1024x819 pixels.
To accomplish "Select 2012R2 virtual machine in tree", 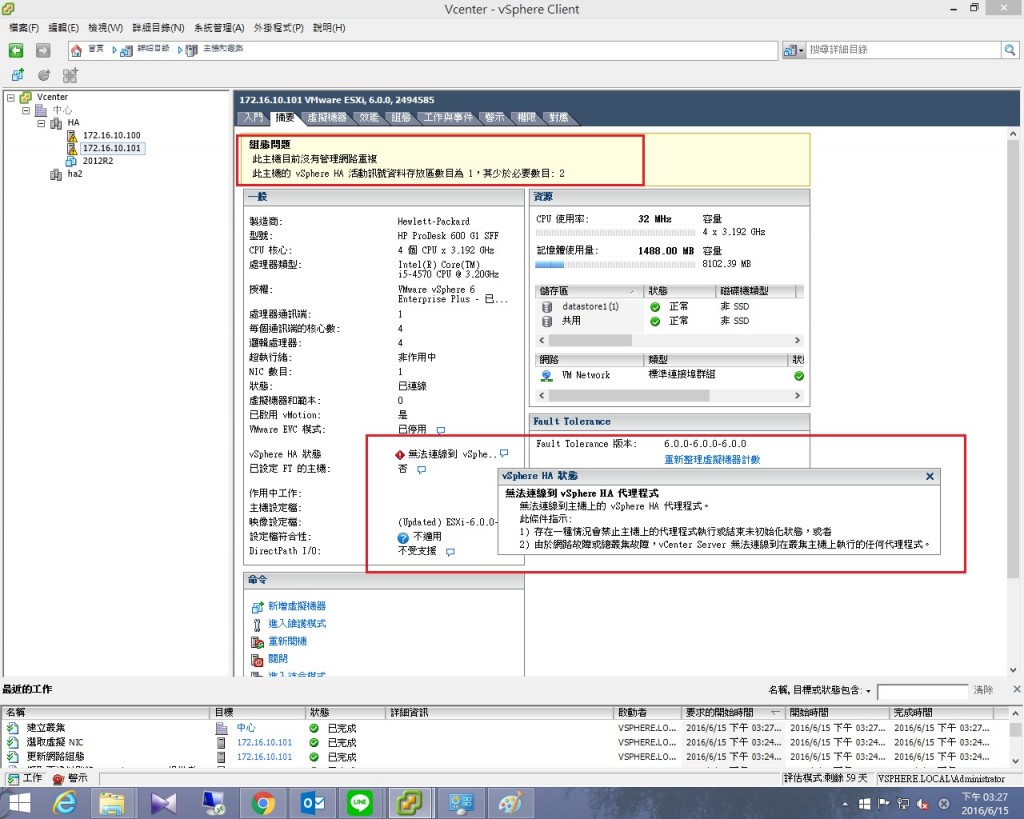I will [98, 161].
